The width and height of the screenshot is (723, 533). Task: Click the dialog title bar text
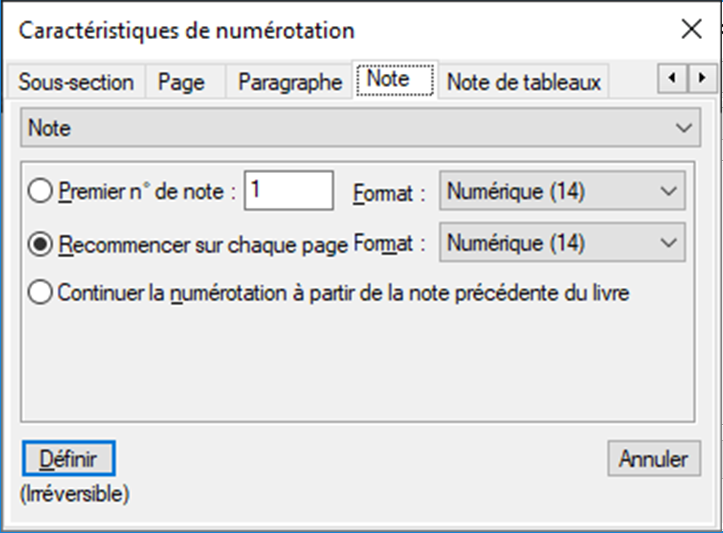(186, 31)
